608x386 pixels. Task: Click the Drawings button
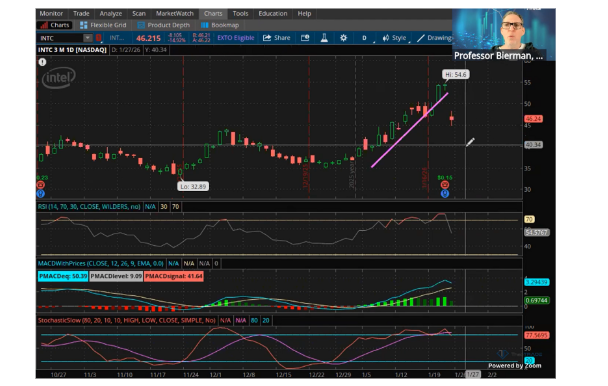(434, 38)
